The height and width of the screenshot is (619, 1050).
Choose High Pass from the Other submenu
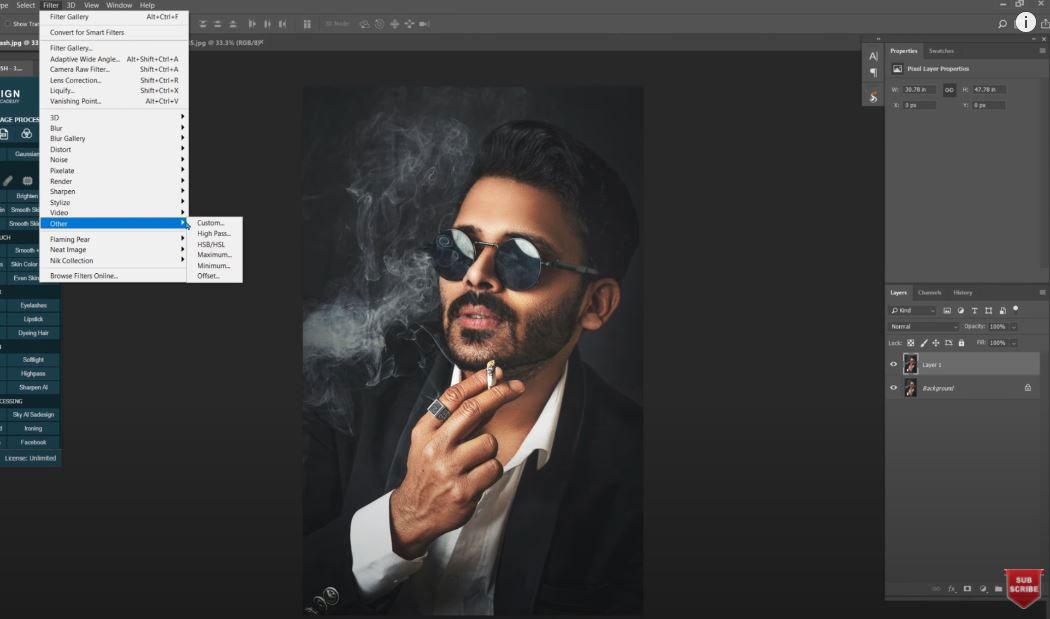point(214,234)
